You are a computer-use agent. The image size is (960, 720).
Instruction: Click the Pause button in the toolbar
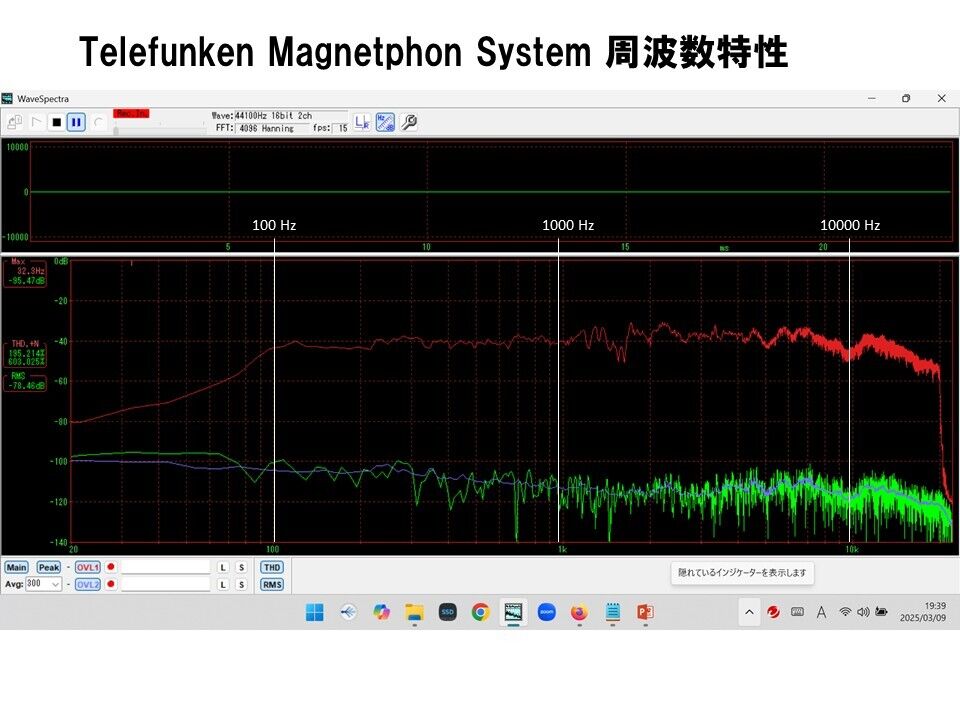click(x=74, y=122)
